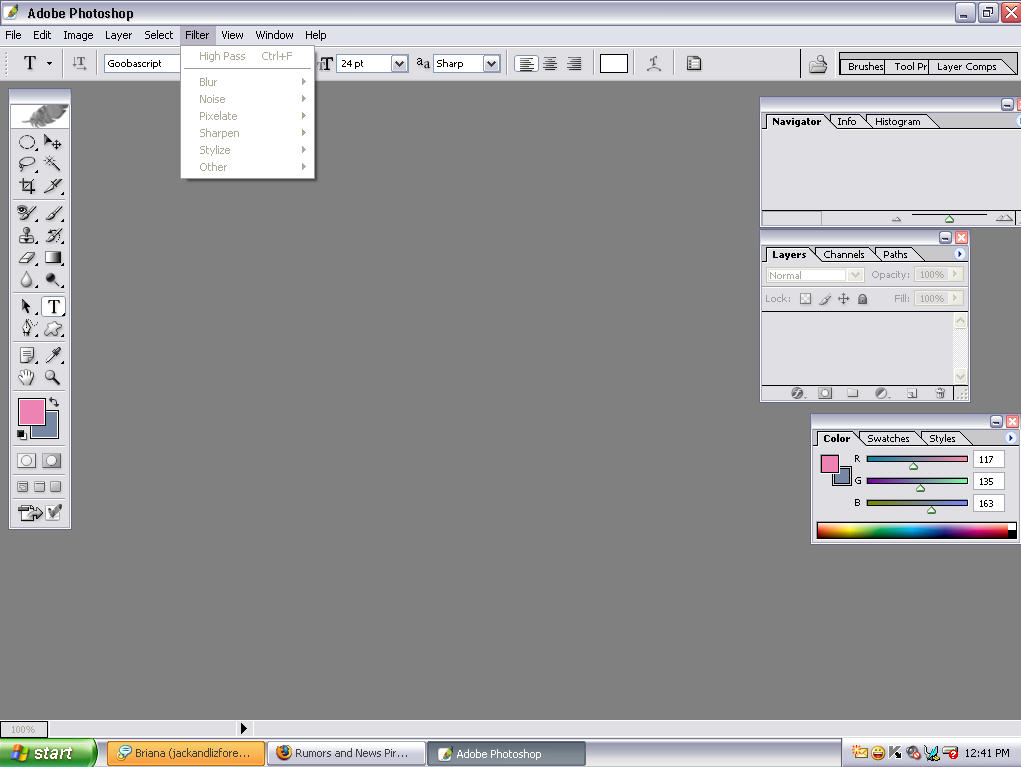Select the Zoom magnifier tool
Image resolution: width=1021 pixels, height=767 pixels.
tap(53, 377)
